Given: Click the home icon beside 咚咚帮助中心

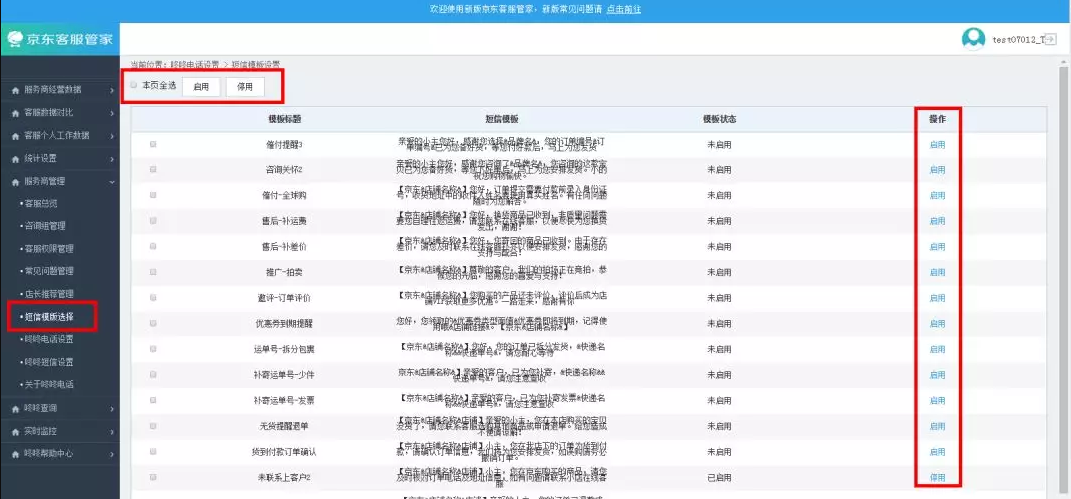Looking at the screenshot, I should click(x=14, y=454).
